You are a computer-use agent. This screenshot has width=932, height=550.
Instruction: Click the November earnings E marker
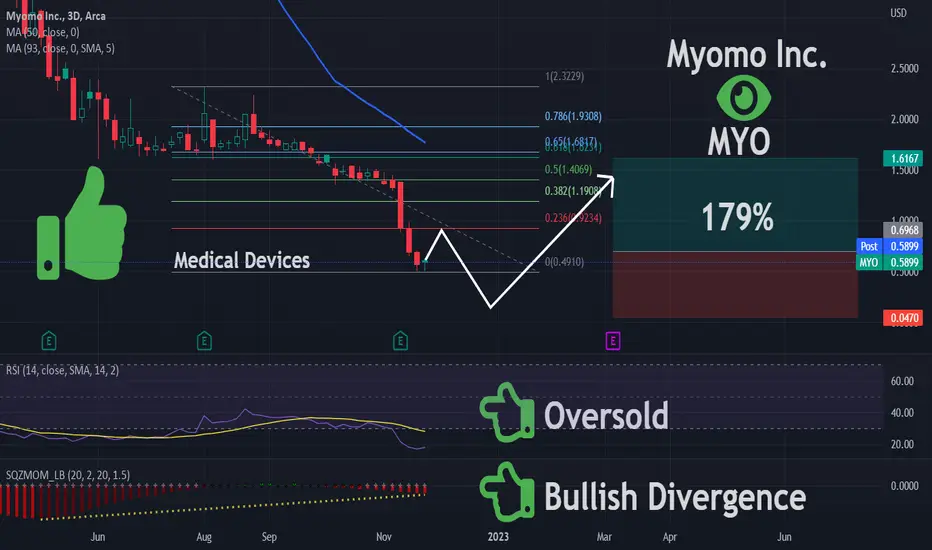pos(400,341)
